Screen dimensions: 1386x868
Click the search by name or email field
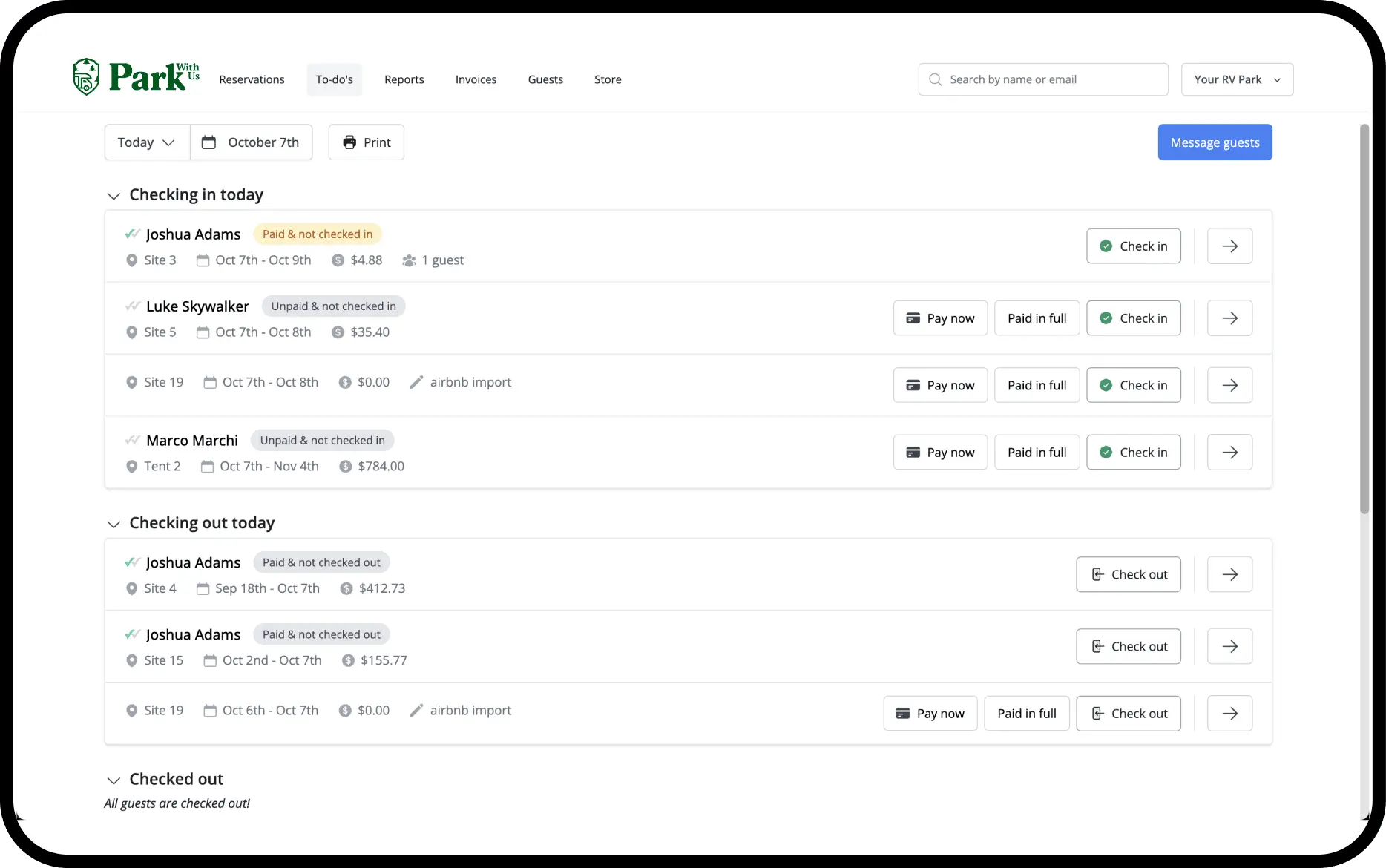pos(1043,79)
